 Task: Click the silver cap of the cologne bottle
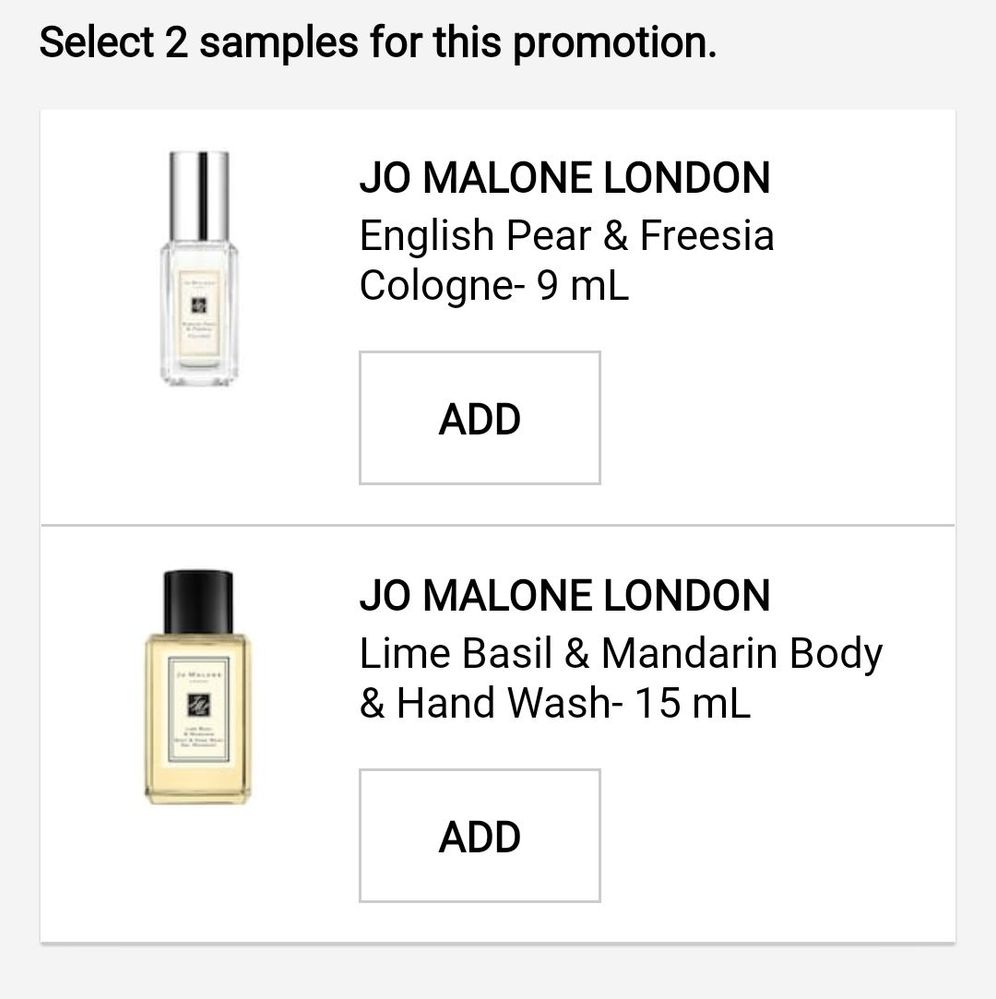coord(199,195)
